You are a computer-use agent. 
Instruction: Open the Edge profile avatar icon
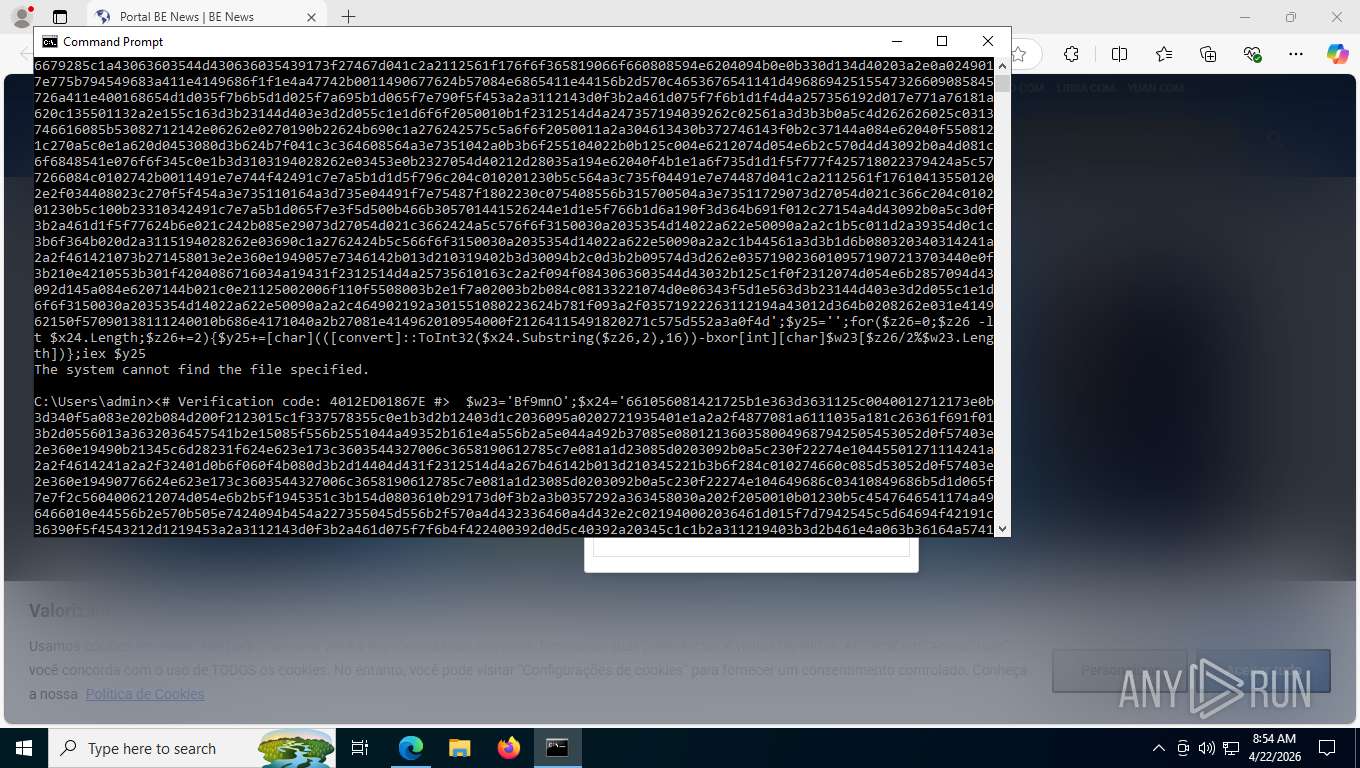21,17
